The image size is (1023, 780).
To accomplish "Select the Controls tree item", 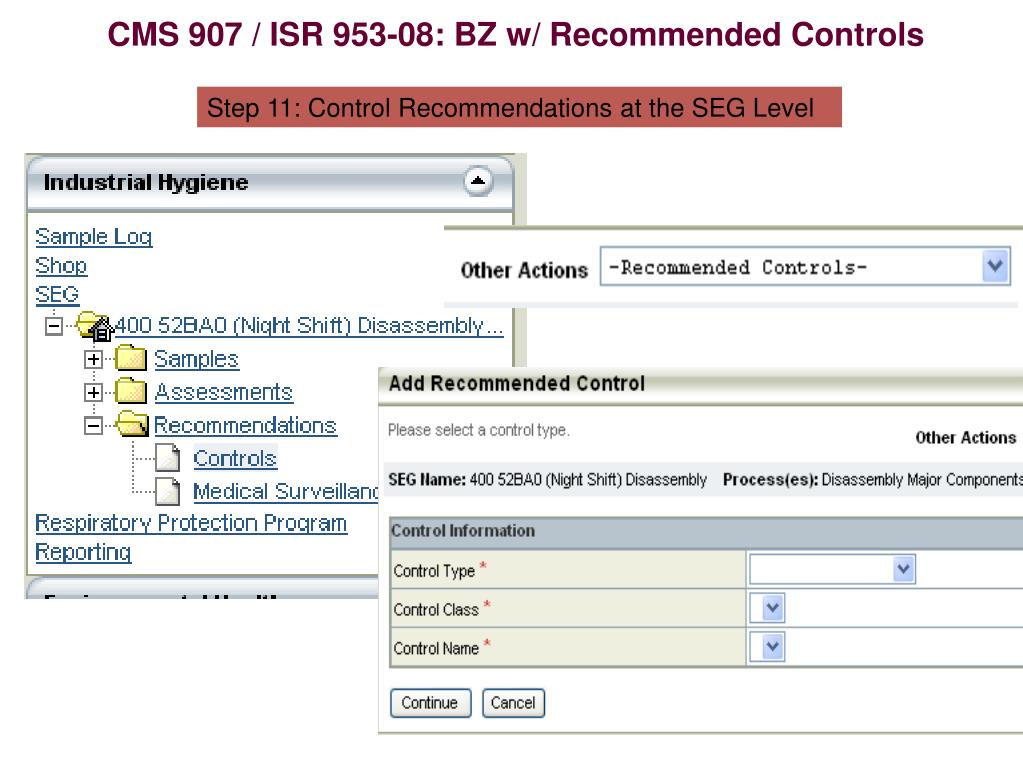I will tap(235, 458).
